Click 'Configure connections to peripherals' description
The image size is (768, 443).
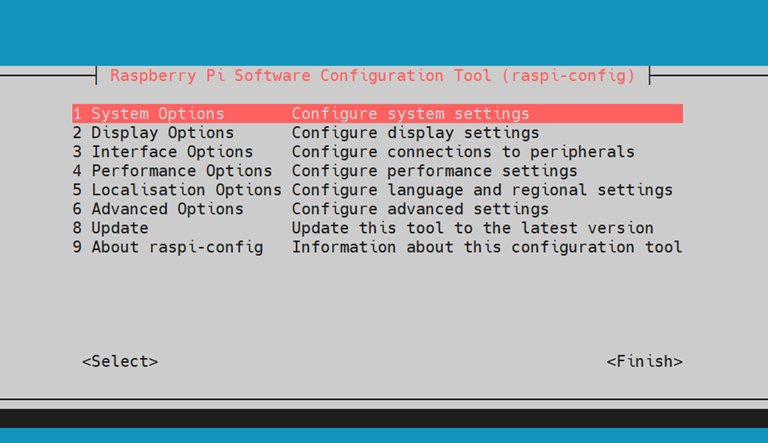463,152
